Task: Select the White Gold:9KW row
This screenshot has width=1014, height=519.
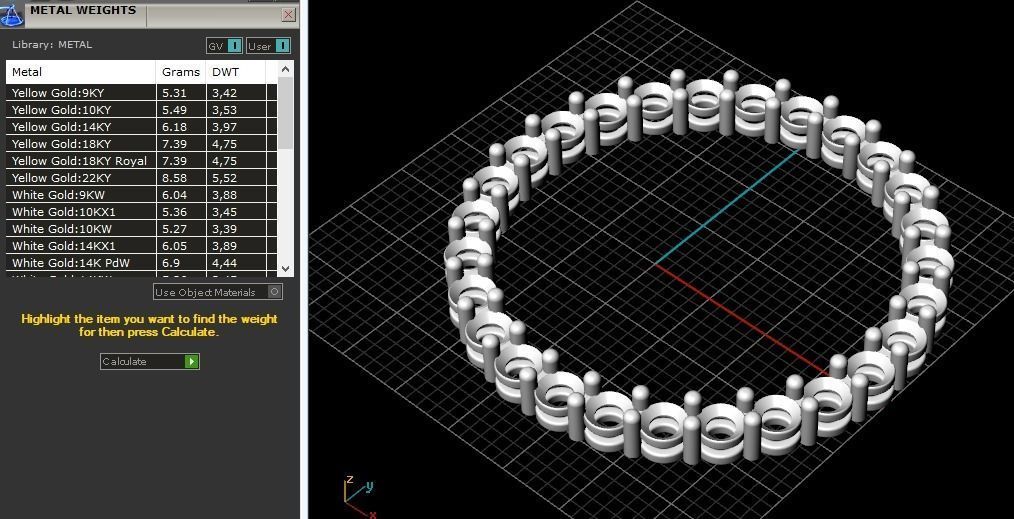Action: [x=142, y=195]
